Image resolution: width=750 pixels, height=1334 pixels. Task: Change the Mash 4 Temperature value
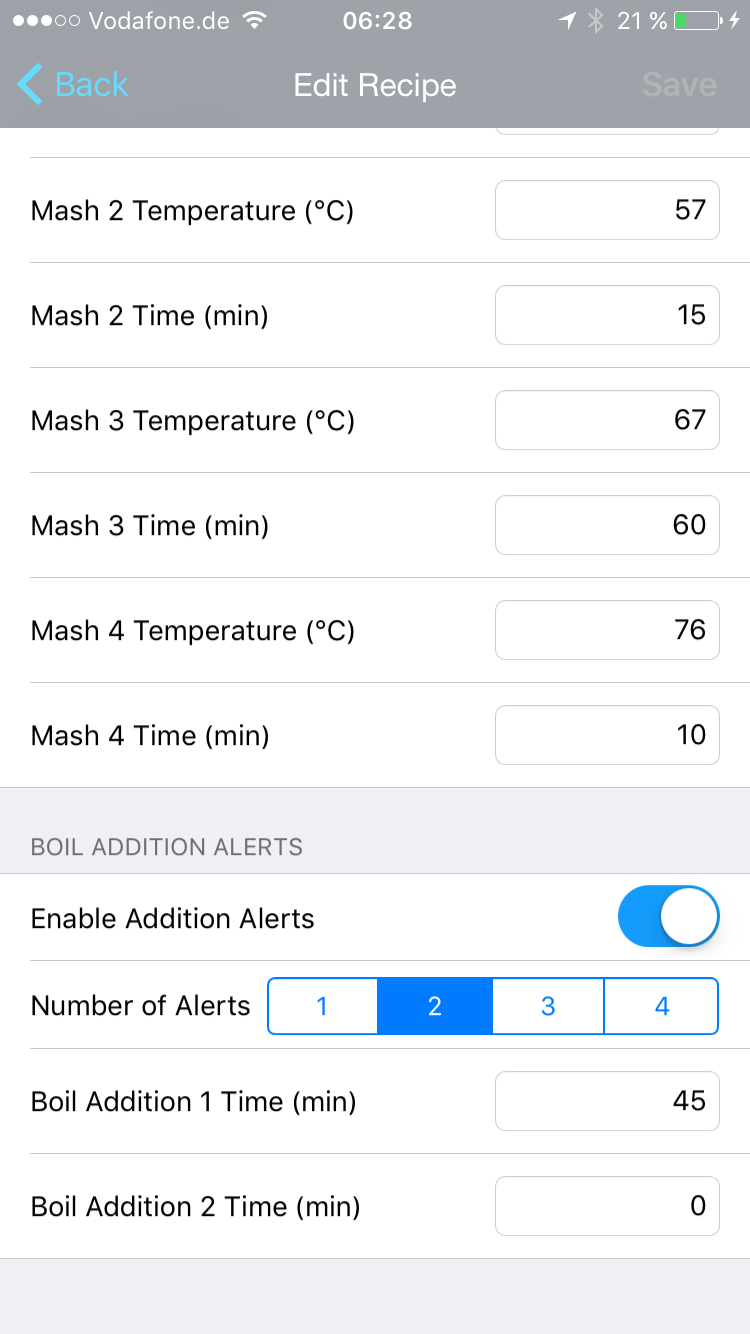click(607, 630)
